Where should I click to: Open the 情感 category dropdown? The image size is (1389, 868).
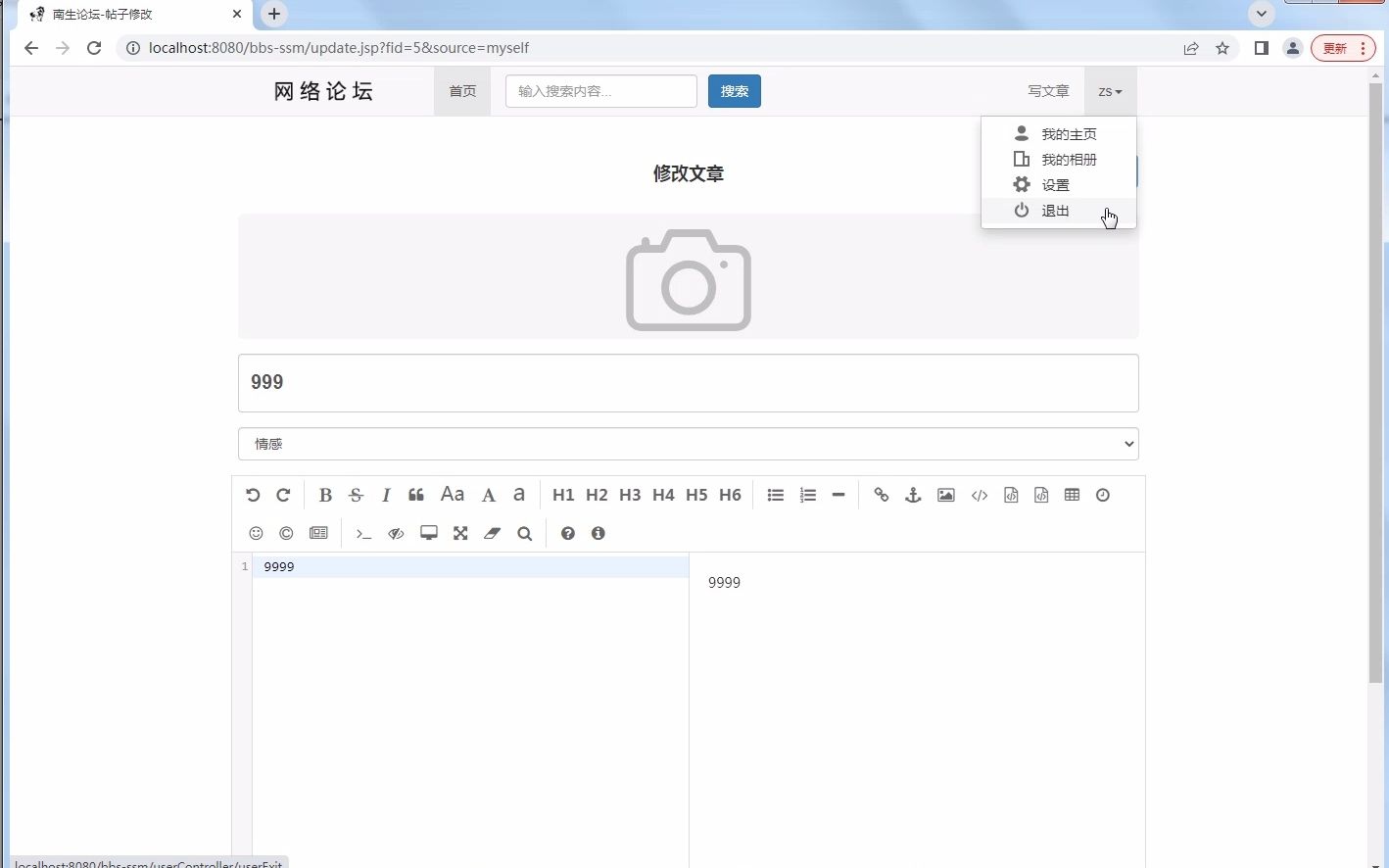(689, 444)
